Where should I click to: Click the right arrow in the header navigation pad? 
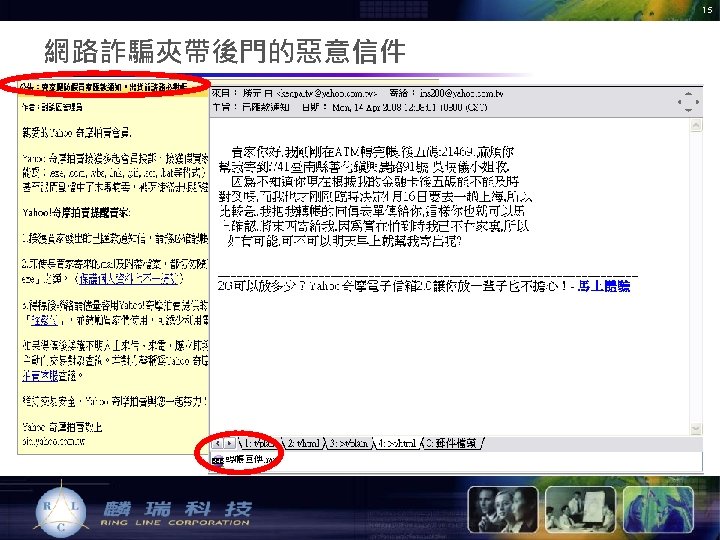(x=697, y=102)
